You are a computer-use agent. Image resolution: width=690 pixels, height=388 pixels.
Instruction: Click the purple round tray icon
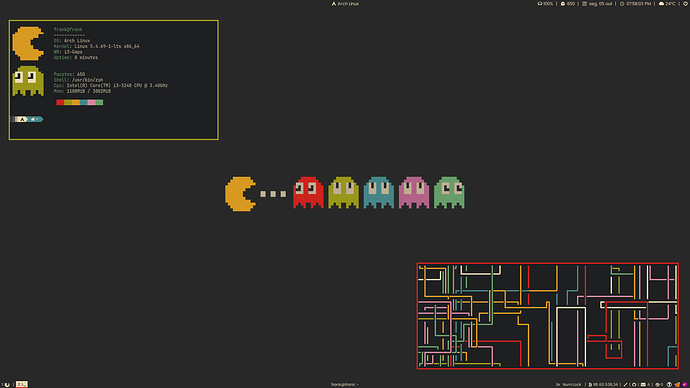(685, 384)
